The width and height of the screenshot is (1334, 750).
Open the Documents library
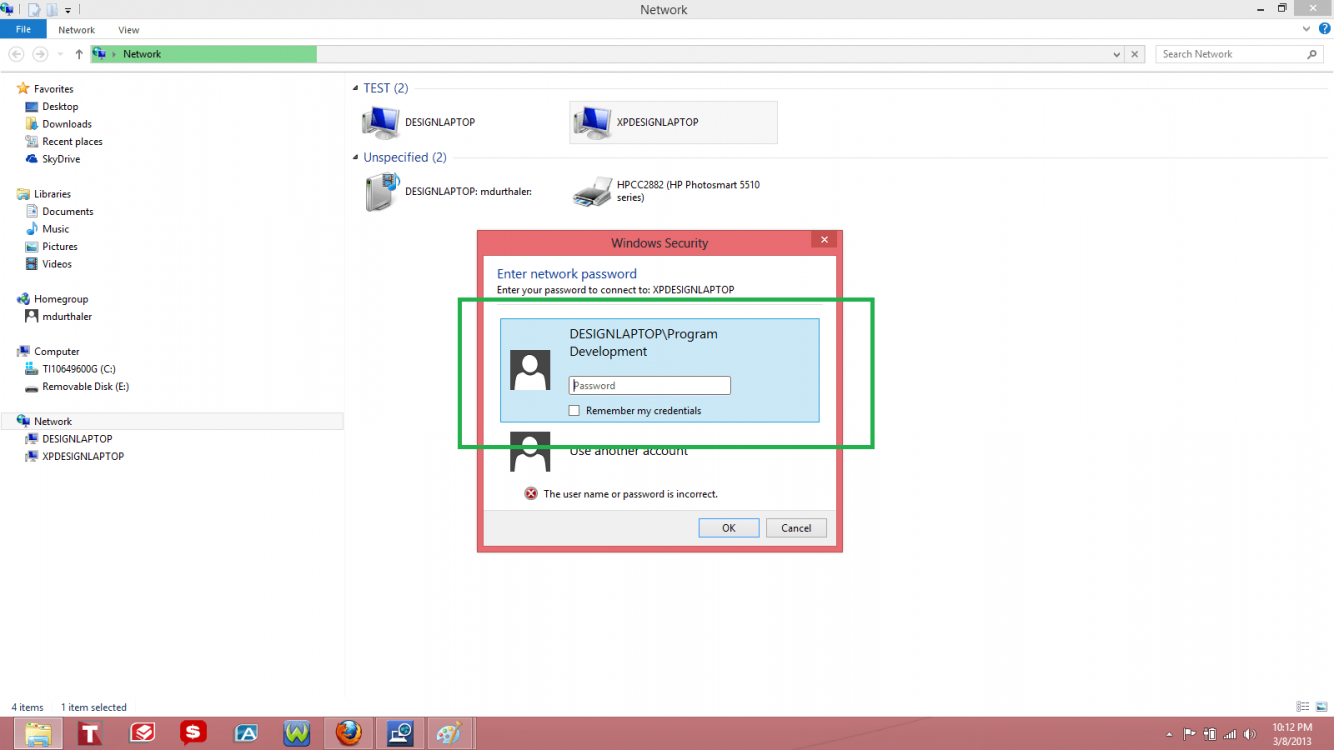click(x=59, y=211)
